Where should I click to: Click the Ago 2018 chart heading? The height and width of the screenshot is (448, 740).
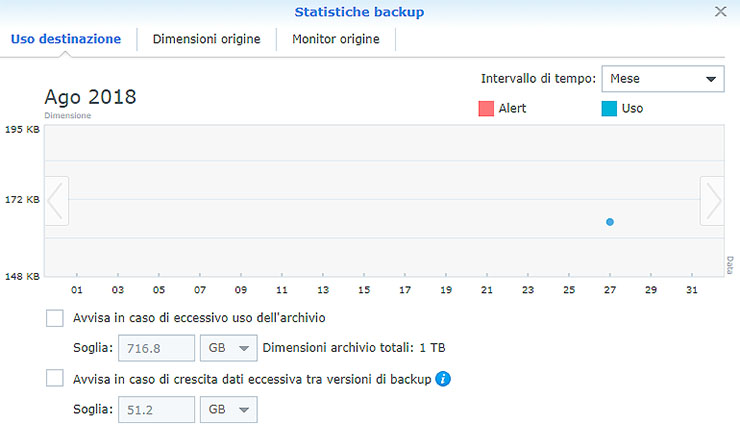(90, 97)
